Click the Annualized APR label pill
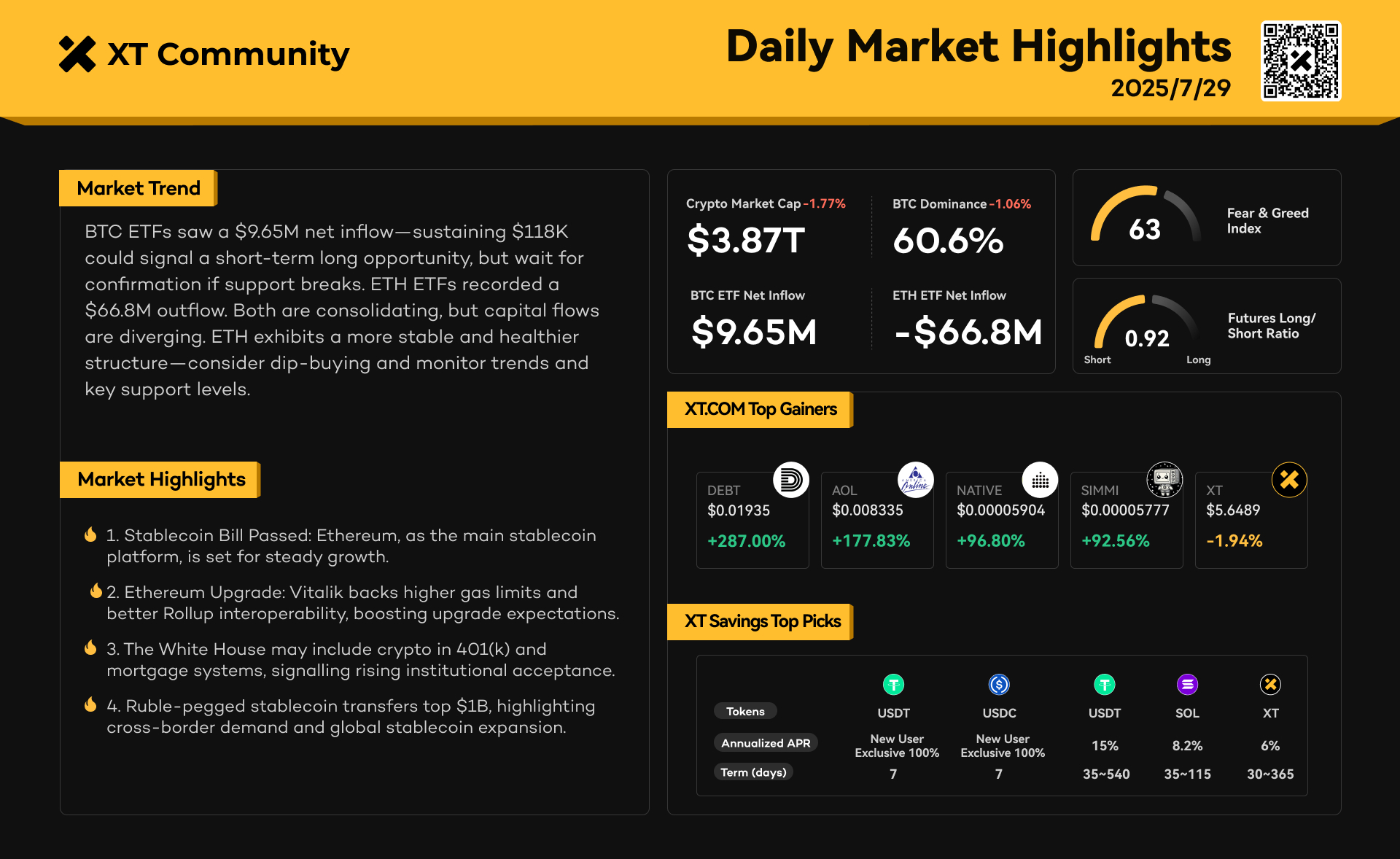 [x=766, y=742]
